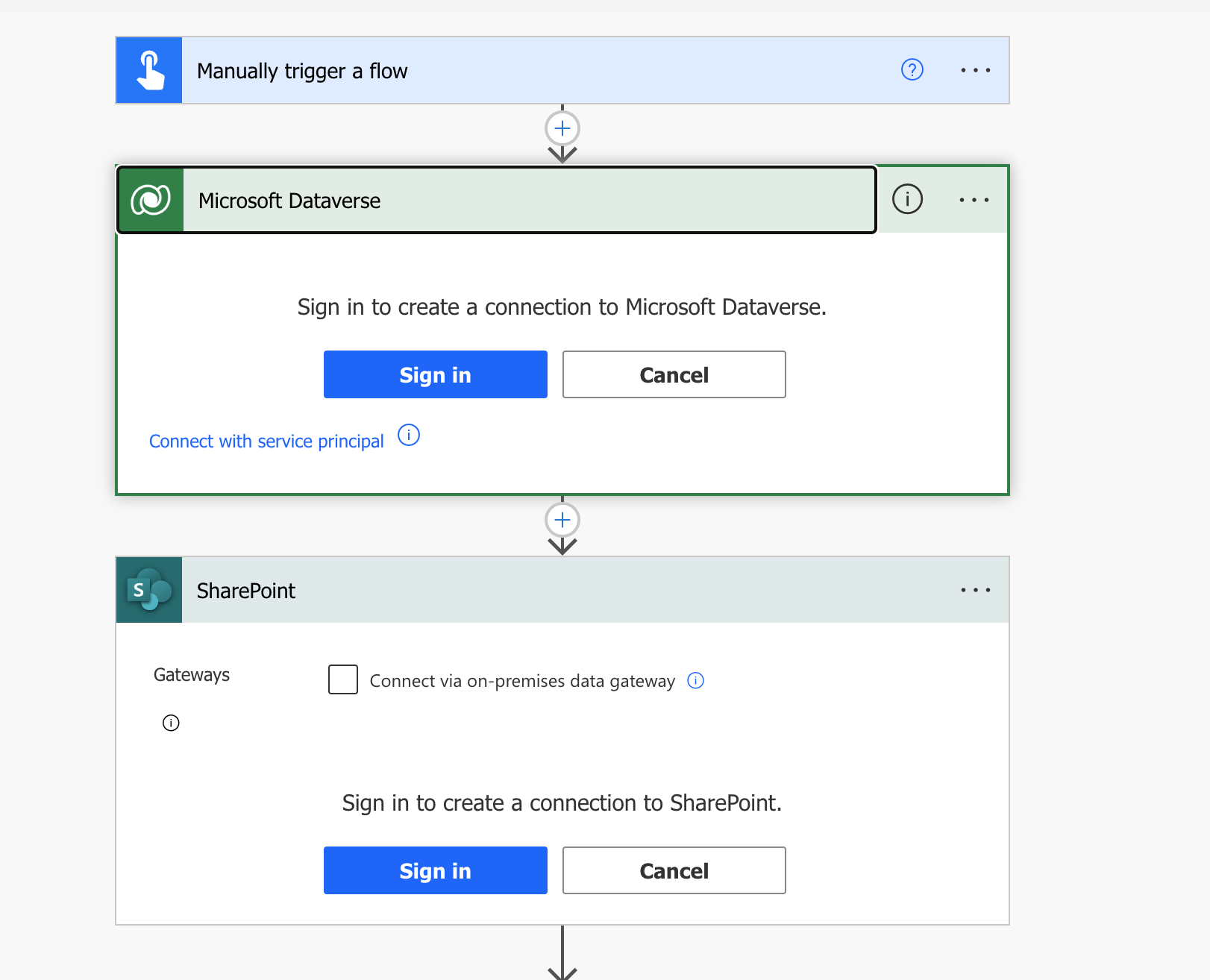The width and height of the screenshot is (1210, 980).
Task: Open the help icon on the trigger card
Action: pyautogui.click(x=912, y=69)
